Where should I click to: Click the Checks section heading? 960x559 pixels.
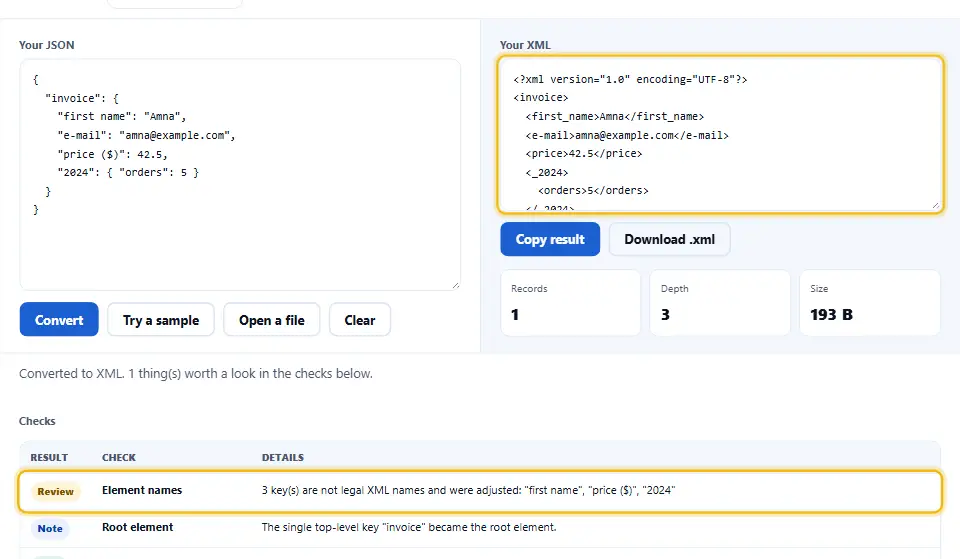click(x=37, y=421)
